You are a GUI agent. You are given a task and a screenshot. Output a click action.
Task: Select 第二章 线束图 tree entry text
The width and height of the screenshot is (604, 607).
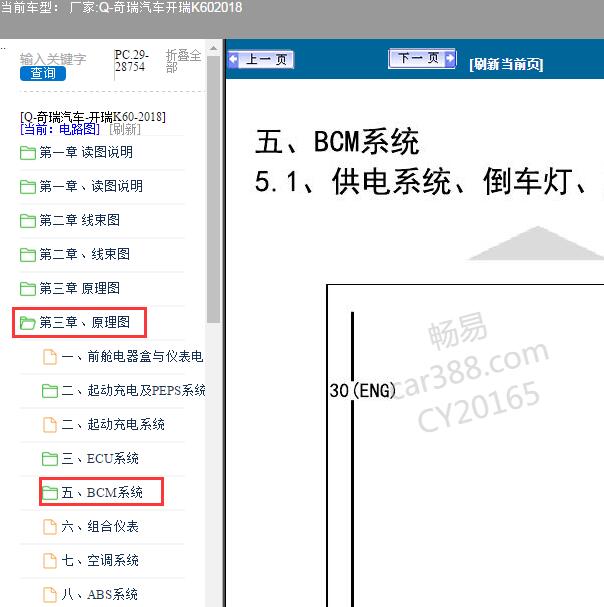point(79,220)
